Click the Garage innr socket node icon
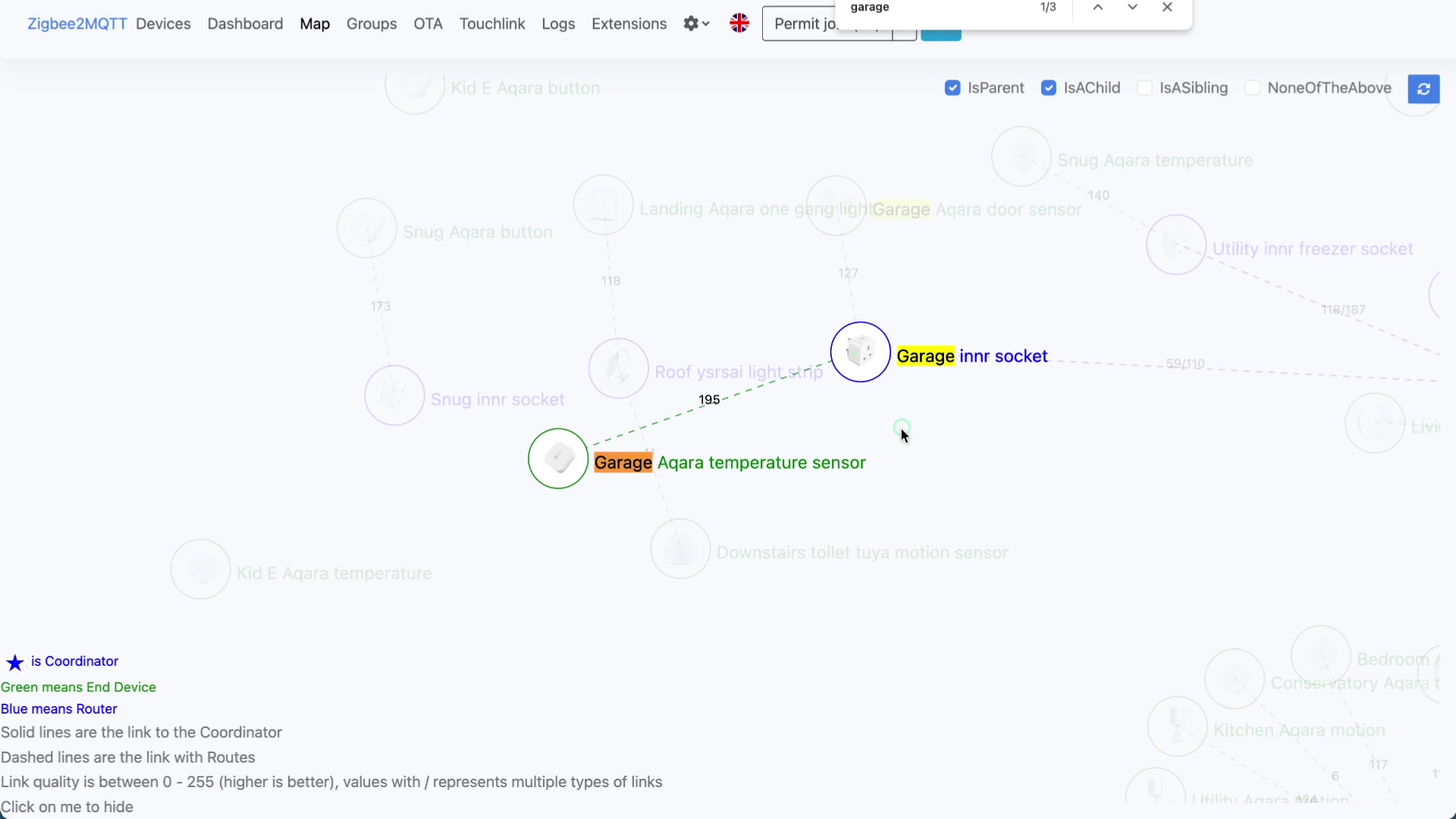1456x819 pixels. [860, 352]
